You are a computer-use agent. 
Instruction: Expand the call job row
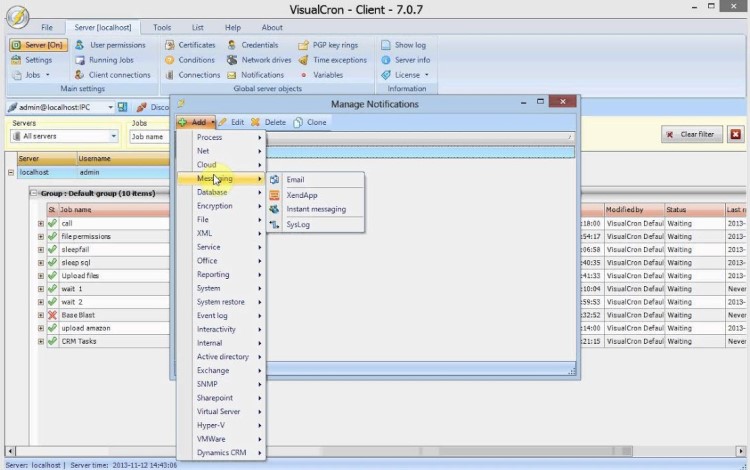(41, 223)
